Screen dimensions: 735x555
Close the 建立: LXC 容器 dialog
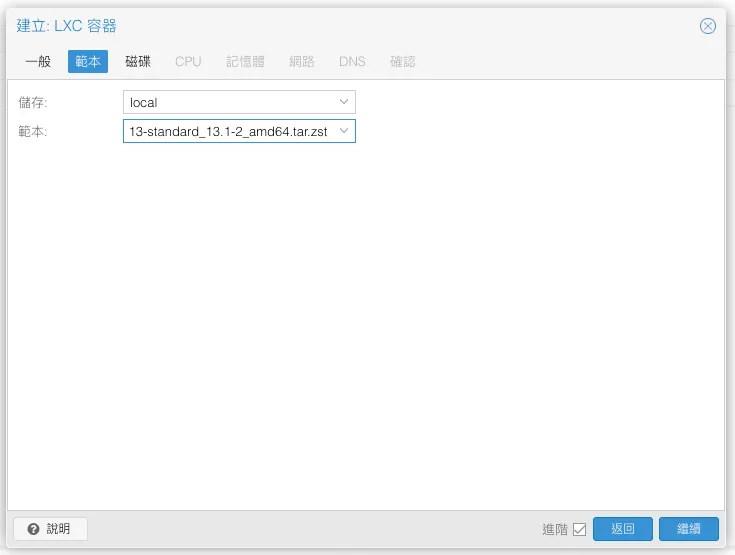coord(707,26)
